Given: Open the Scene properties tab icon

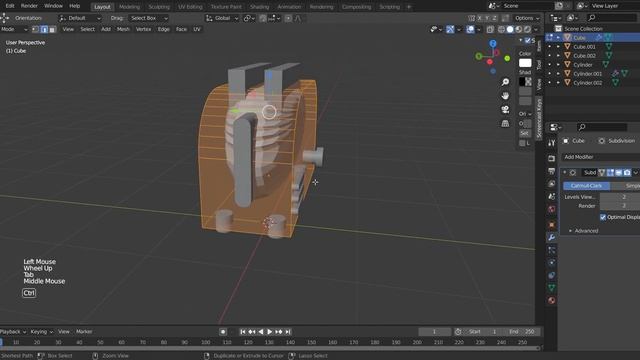Looking at the screenshot, I should click(551, 196).
